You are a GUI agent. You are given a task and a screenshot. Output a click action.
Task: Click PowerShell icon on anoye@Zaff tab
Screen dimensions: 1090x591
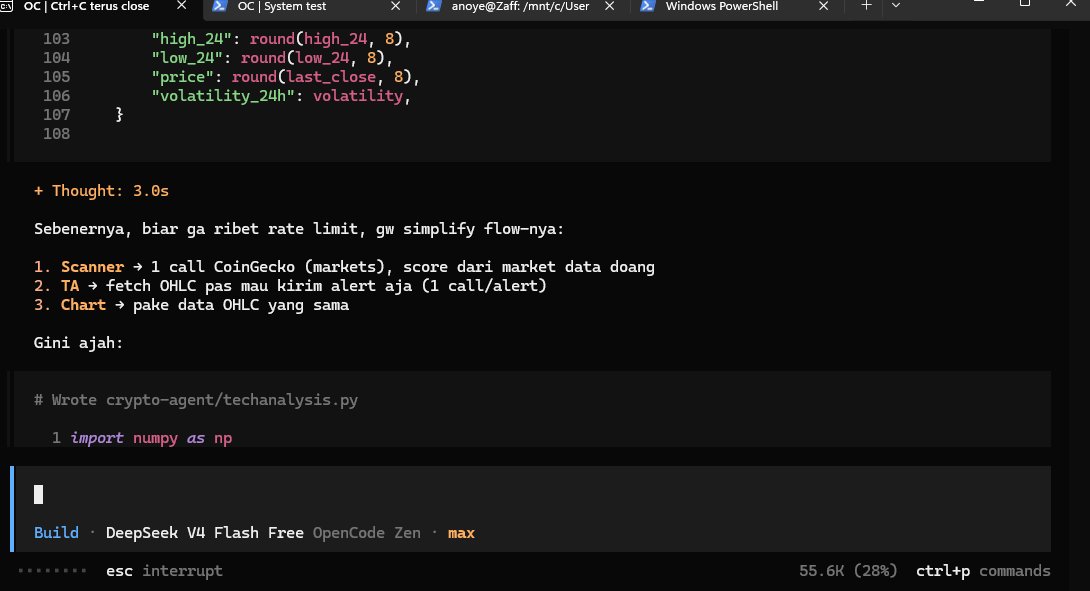pos(433,6)
